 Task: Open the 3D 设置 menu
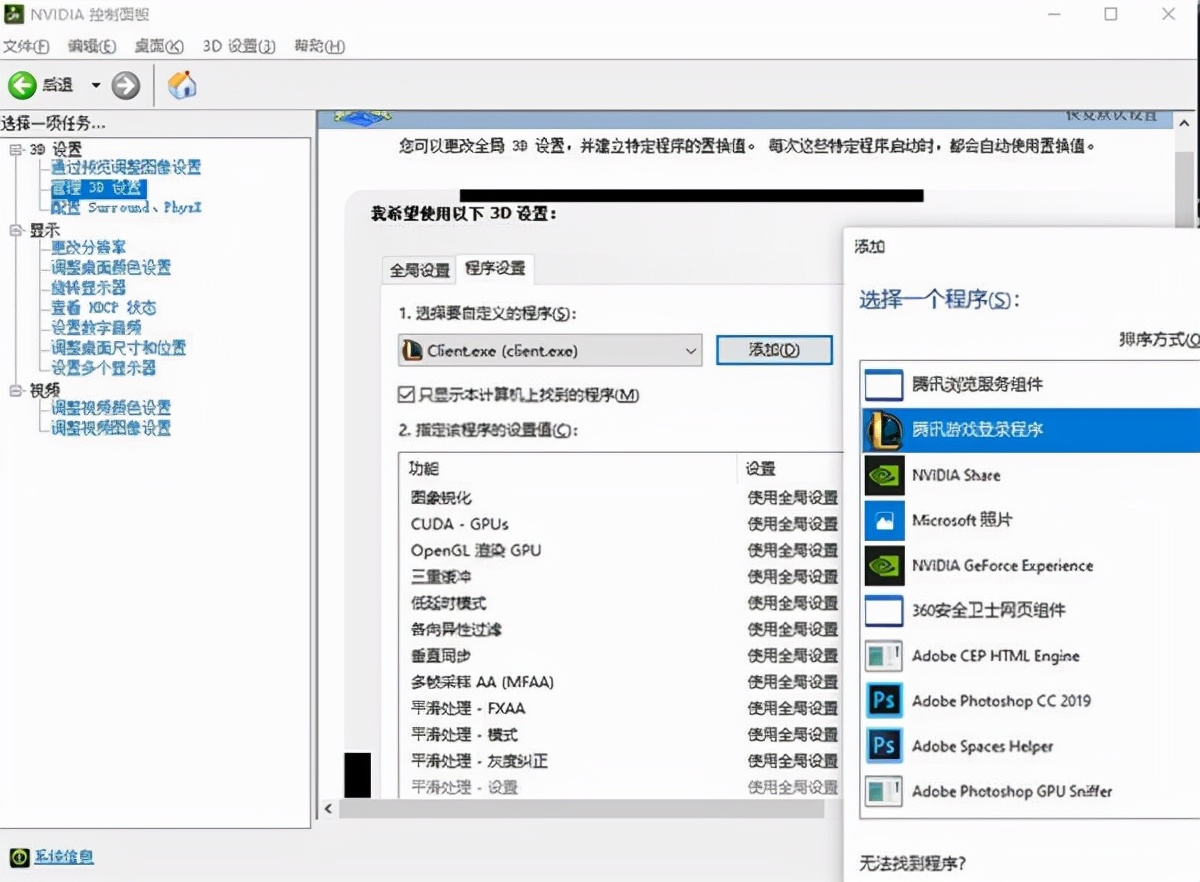[x=240, y=46]
